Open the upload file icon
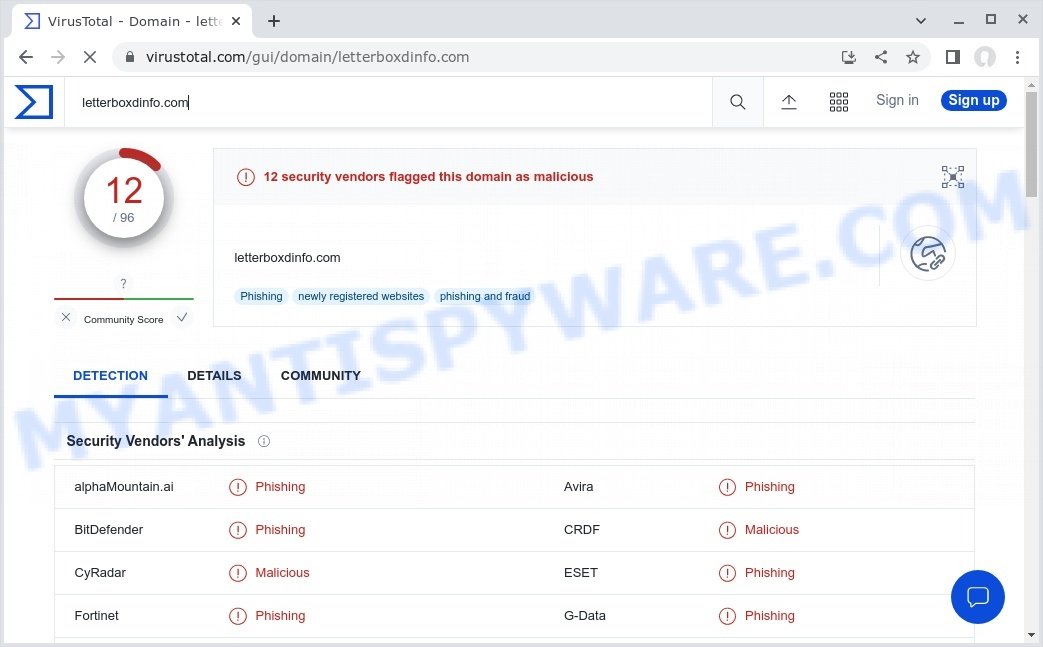Viewport: 1043px width, 647px height. [788, 102]
